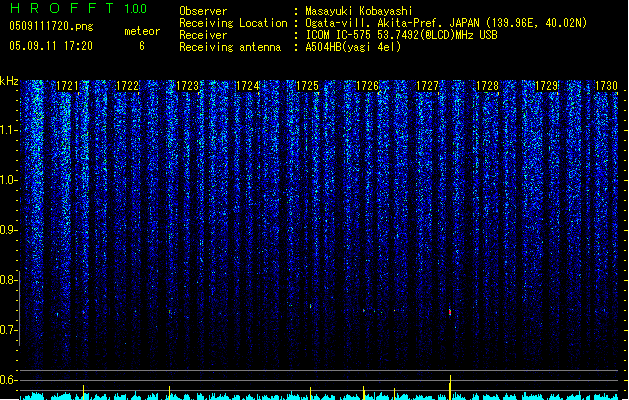The width and height of the screenshot is (629, 400).
Task: Click the kHz axis unit label
Action: (9, 81)
